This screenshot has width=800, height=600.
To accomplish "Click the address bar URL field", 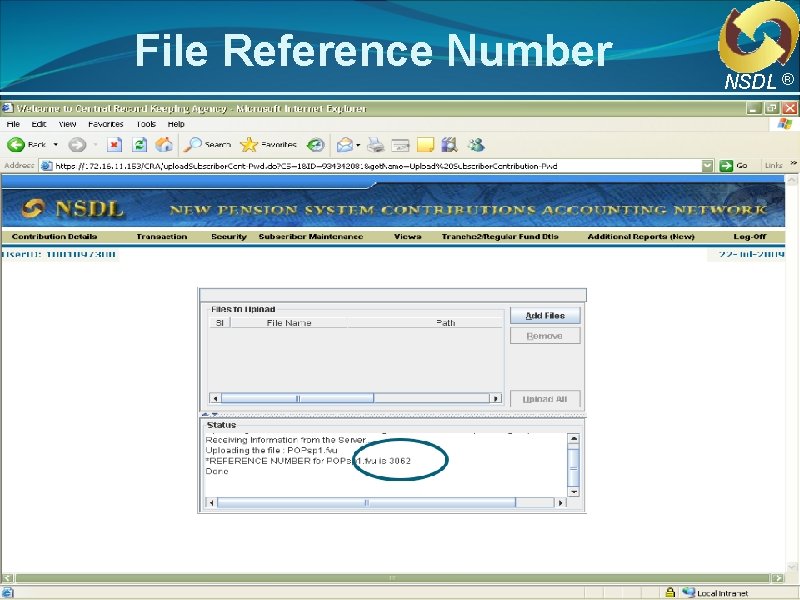I will pyautogui.click(x=378, y=166).
